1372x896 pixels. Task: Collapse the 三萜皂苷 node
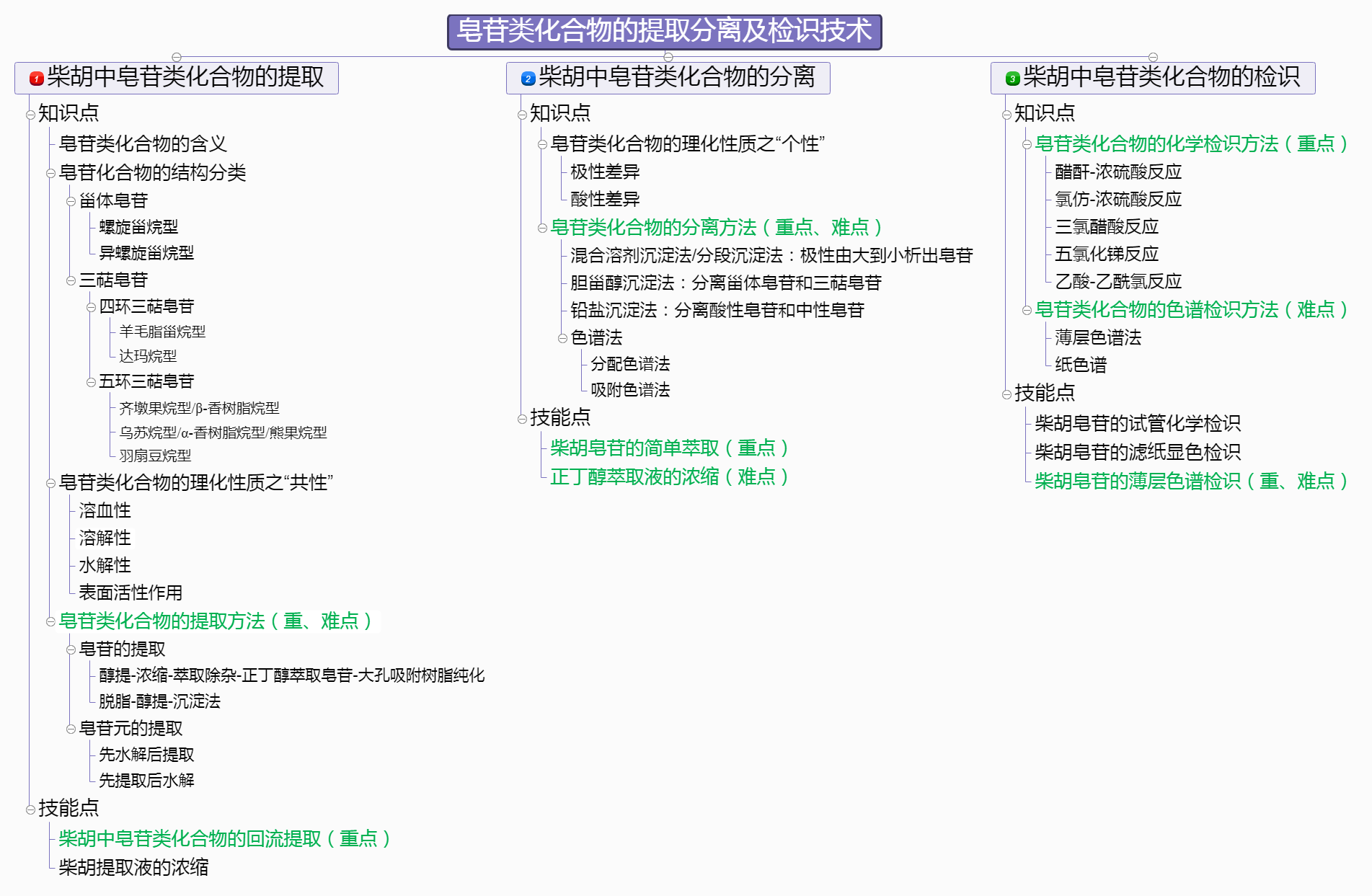[x=71, y=280]
